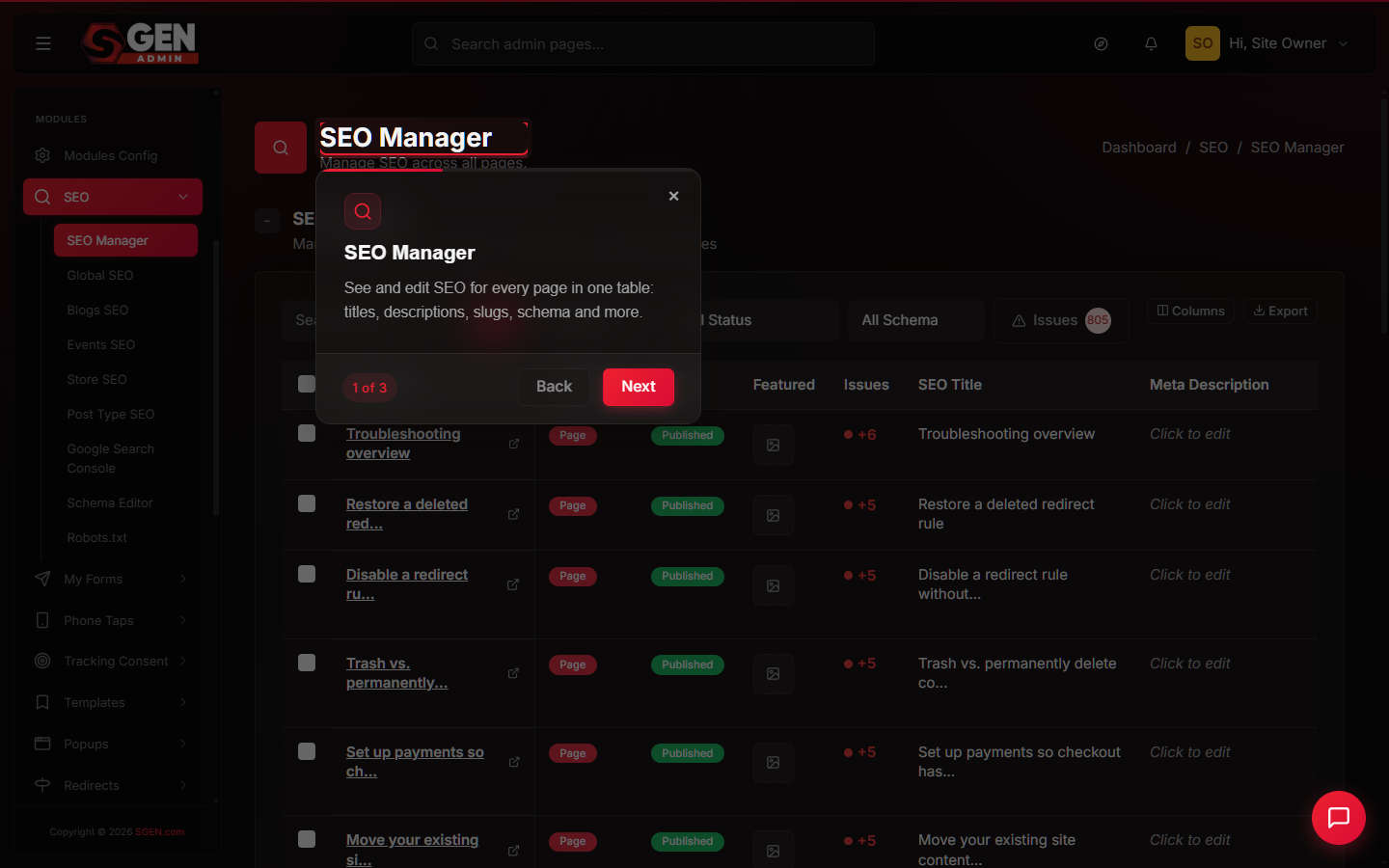Screen dimensions: 1389x868
Task: Click featured image icon for Disable a redirect rule
Action: [x=774, y=585]
